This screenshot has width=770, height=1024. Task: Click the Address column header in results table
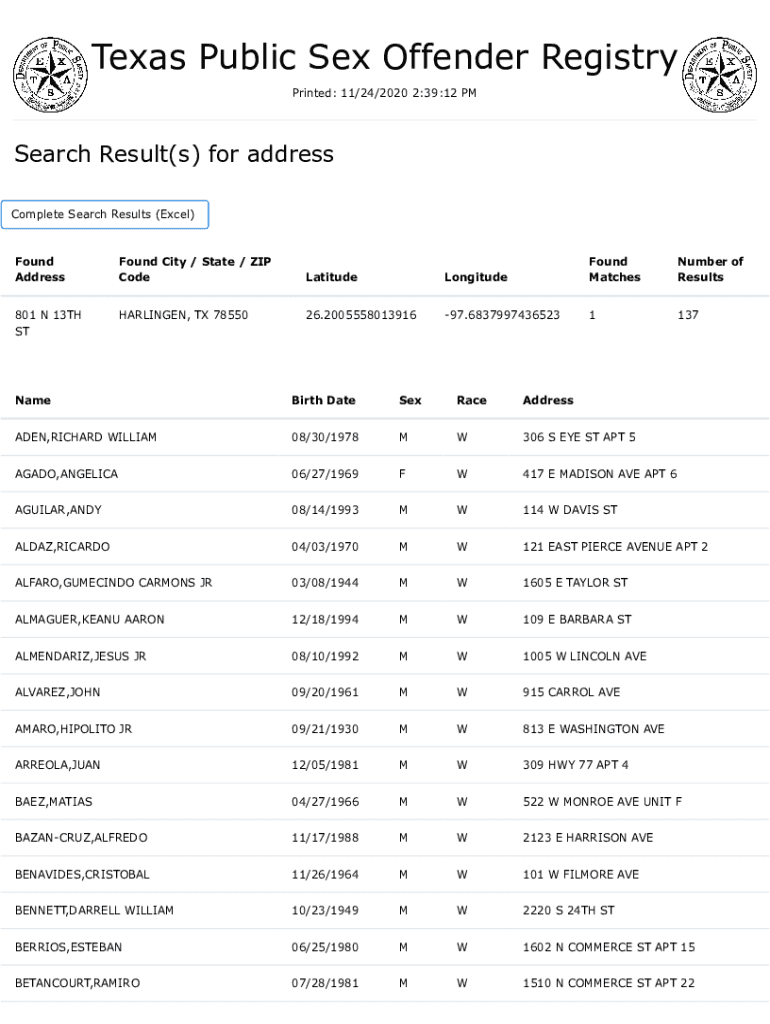click(x=548, y=400)
